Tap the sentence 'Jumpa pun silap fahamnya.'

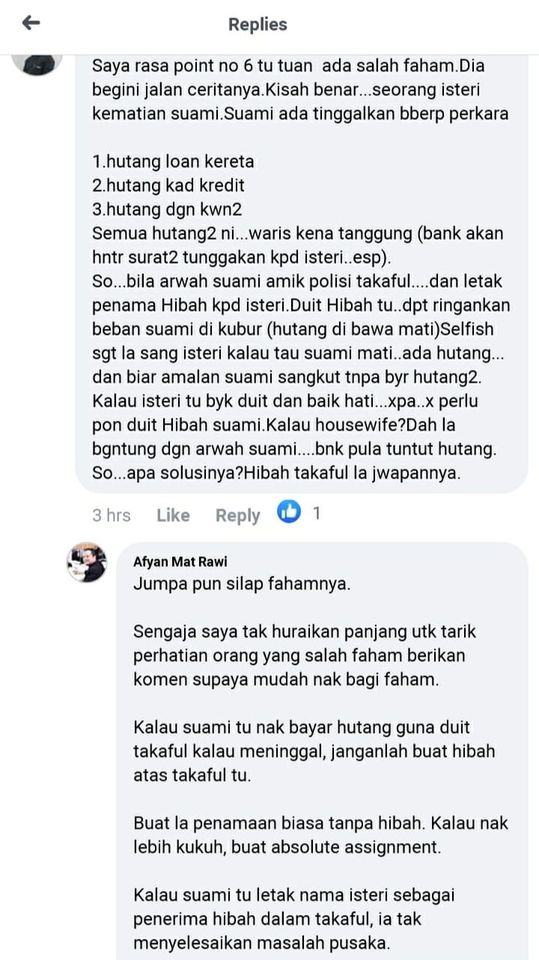(242, 584)
